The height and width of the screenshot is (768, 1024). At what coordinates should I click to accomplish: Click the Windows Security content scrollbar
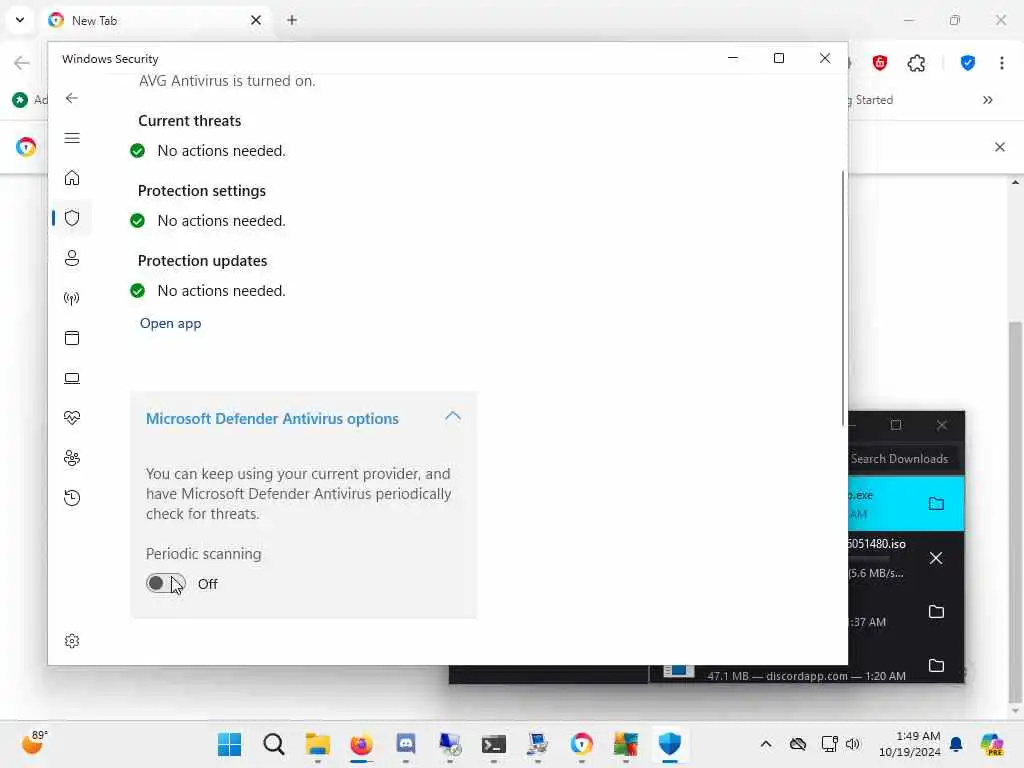(x=843, y=298)
